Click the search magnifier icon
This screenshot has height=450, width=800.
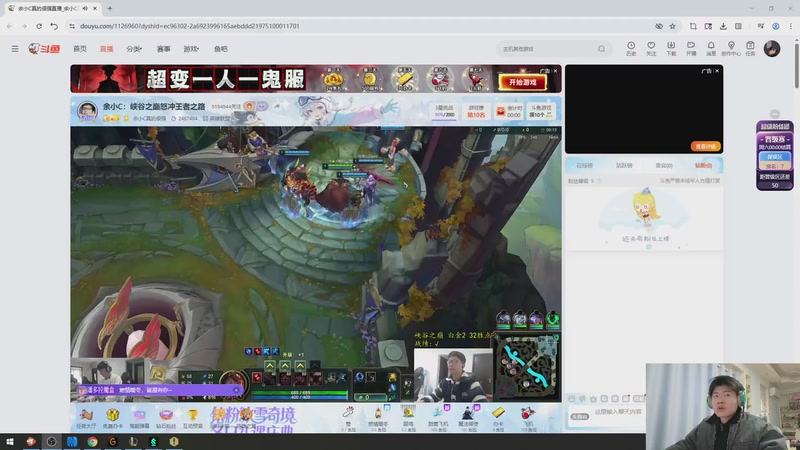coord(602,49)
